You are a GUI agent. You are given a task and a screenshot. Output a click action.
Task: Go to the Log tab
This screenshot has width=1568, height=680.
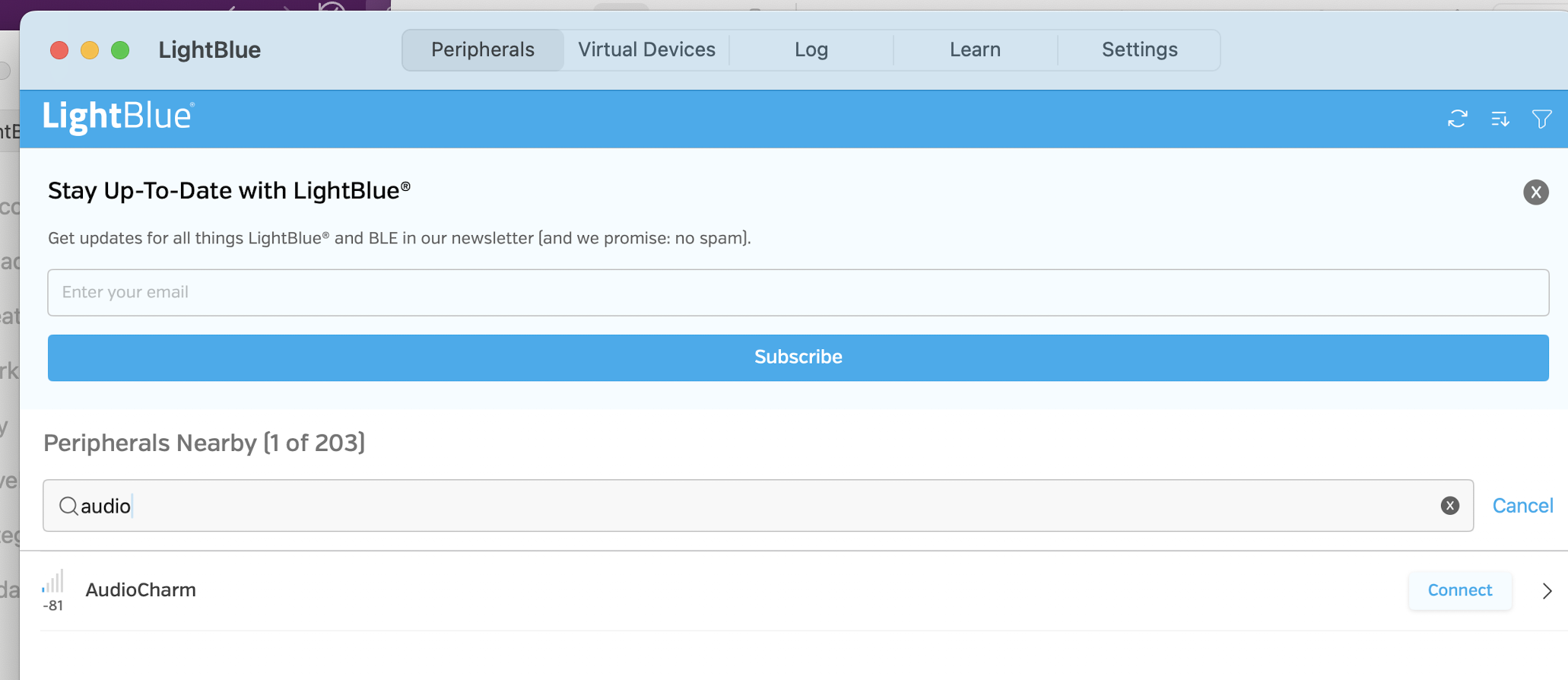coord(811,50)
